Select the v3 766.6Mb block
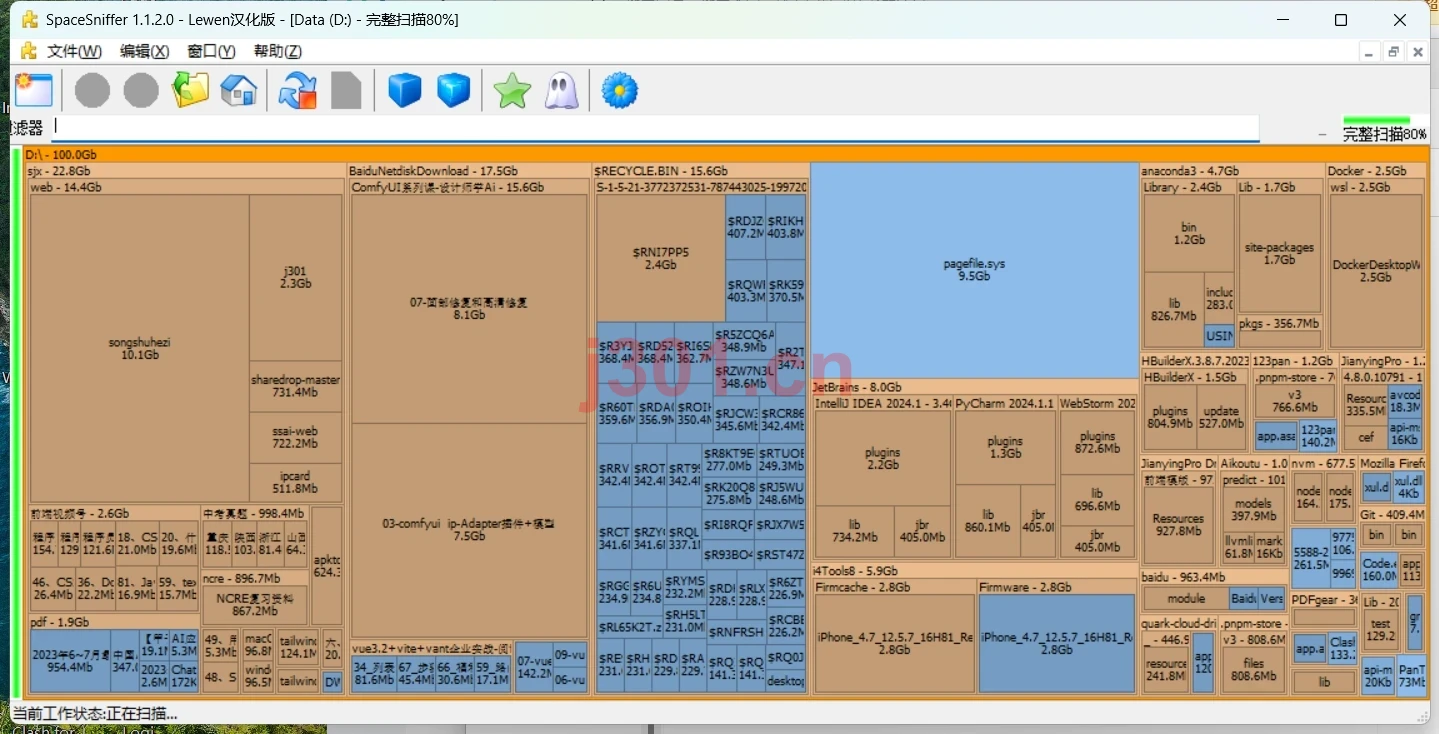The height and width of the screenshot is (734, 1439). (1295, 401)
